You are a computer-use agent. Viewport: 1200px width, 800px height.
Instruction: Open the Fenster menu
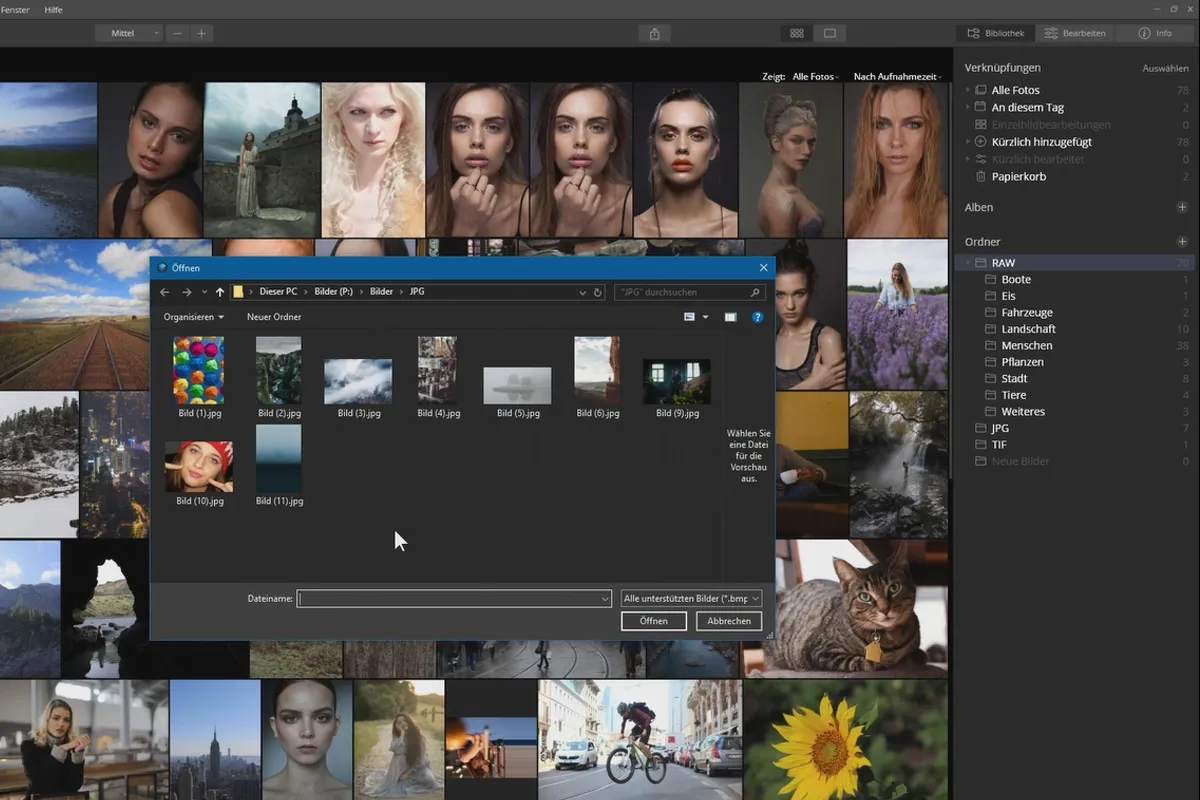tap(14, 9)
